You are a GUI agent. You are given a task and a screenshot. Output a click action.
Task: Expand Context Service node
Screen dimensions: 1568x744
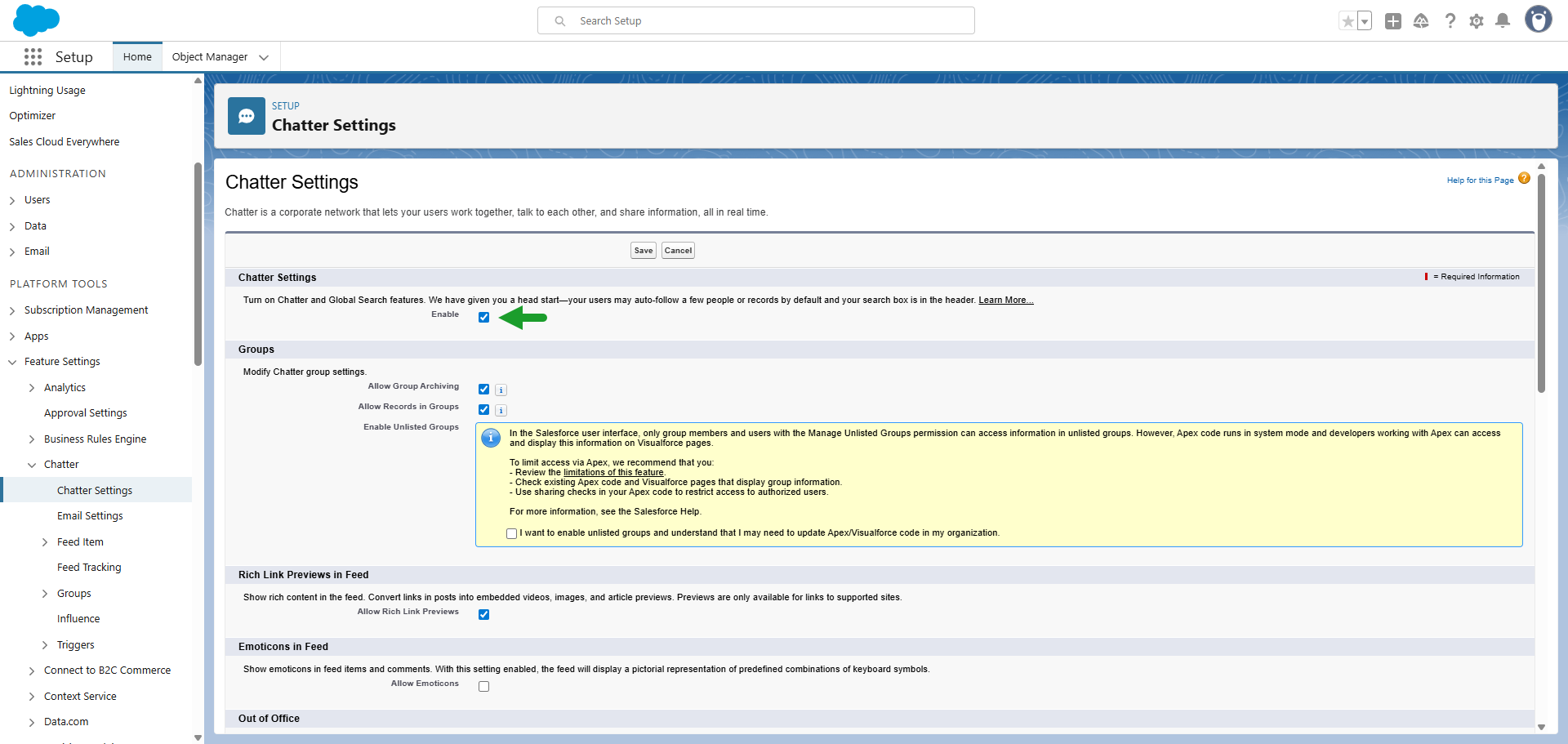click(32, 697)
